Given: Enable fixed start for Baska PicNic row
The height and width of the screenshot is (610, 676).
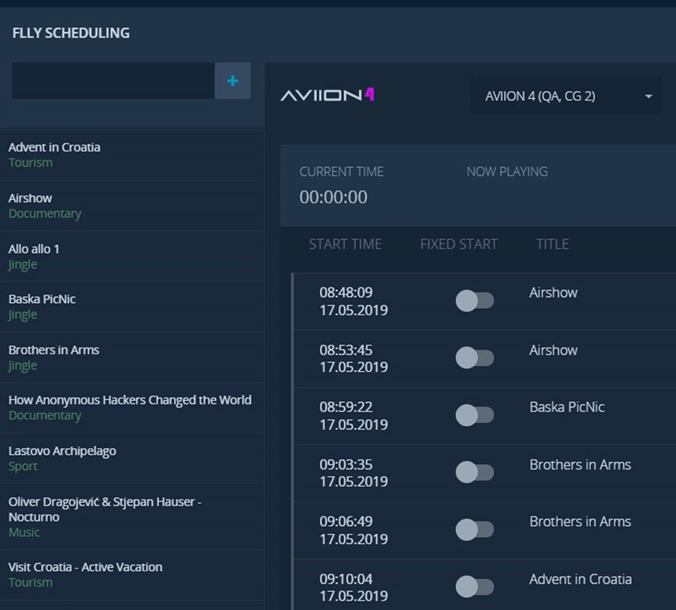Looking at the screenshot, I should (474, 415).
